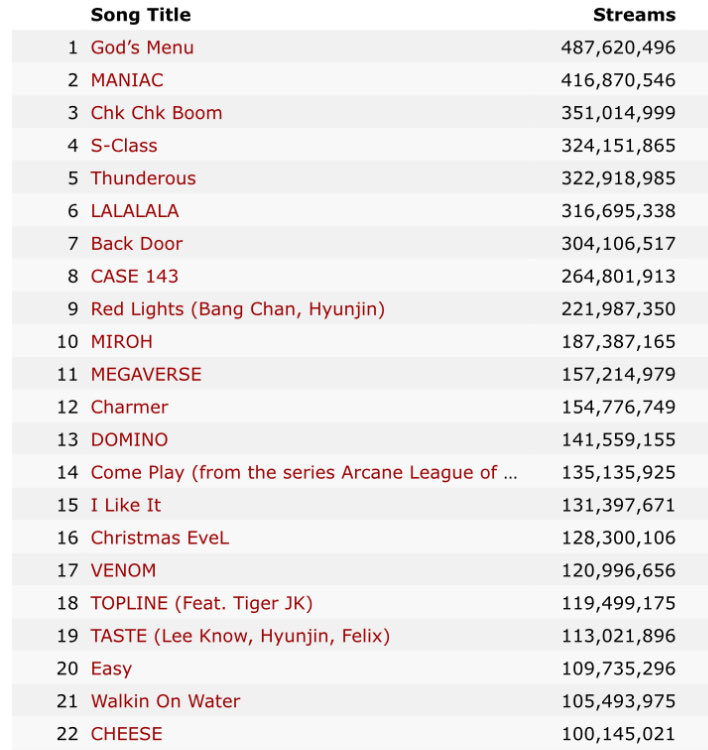
Task: Open the Chk Chk Boom link
Action: pyautogui.click(x=156, y=113)
